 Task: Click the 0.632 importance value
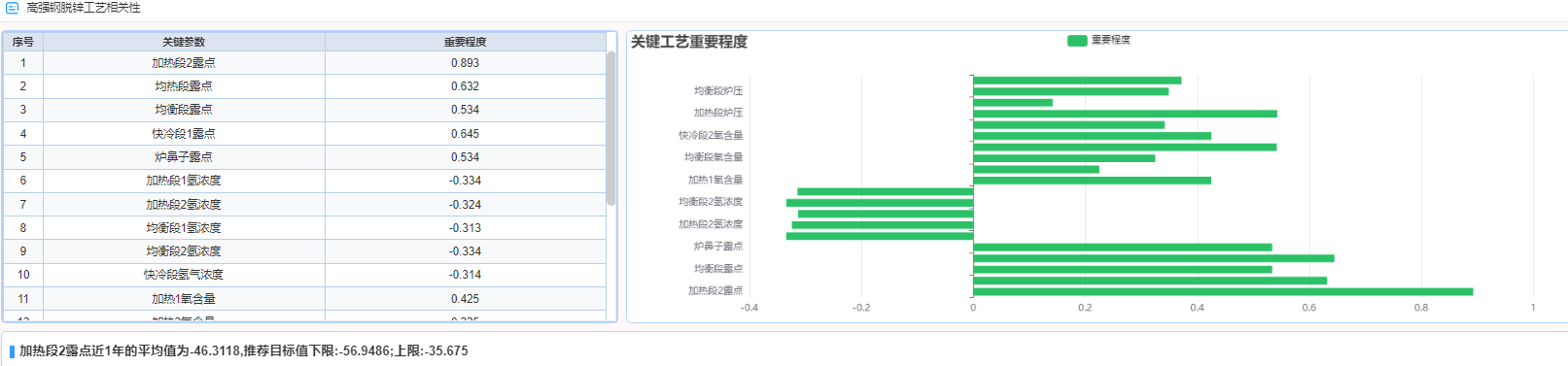[x=465, y=86]
